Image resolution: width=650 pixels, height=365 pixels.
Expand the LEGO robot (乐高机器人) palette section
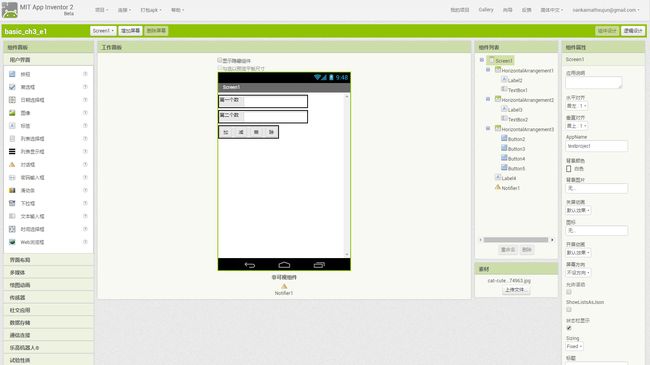pos(49,348)
